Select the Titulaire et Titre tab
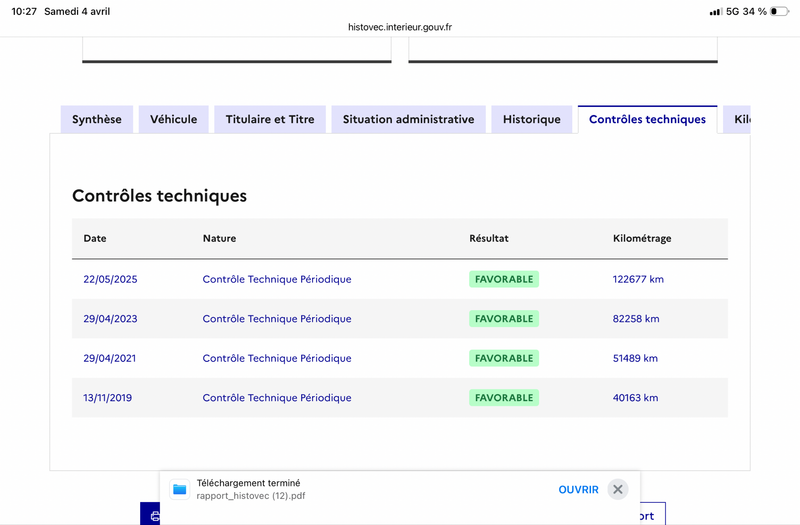Viewport: 800px width, 525px height. 270,119
